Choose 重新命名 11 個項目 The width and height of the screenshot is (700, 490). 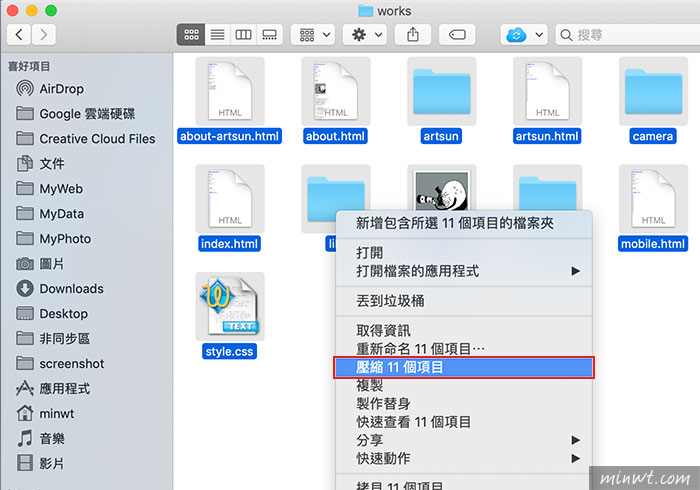[x=463, y=349]
